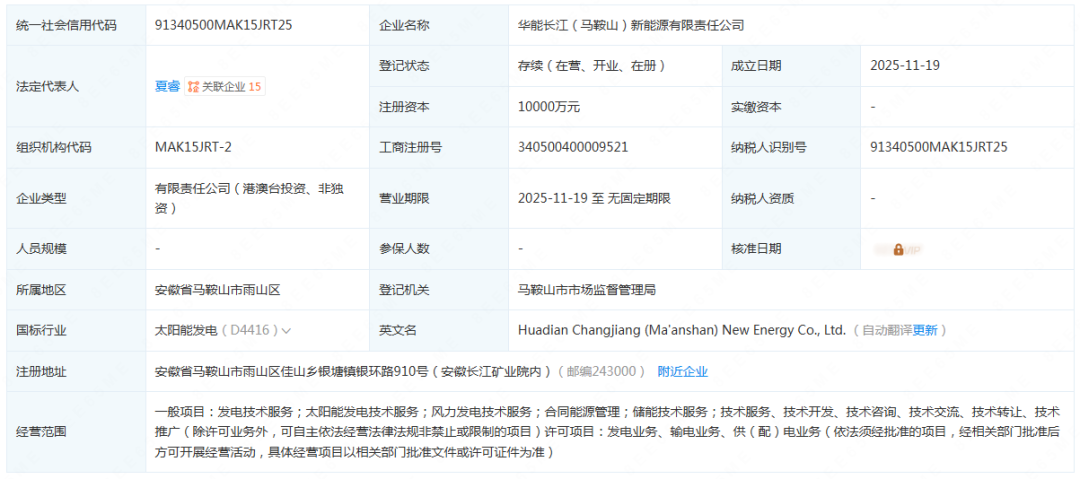Click the 经营范围 business scope paragraph
The height and width of the screenshot is (479, 1080).
tap(606, 432)
